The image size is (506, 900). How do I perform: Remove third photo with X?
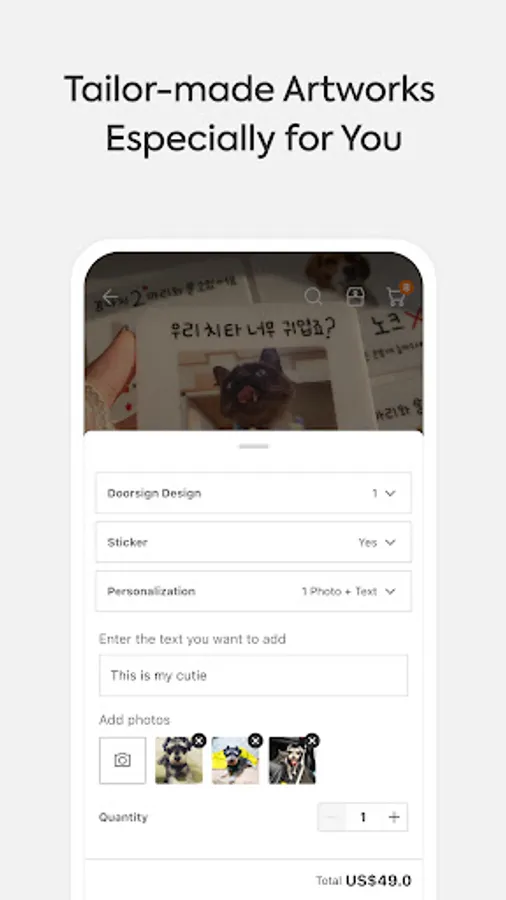[312, 740]
